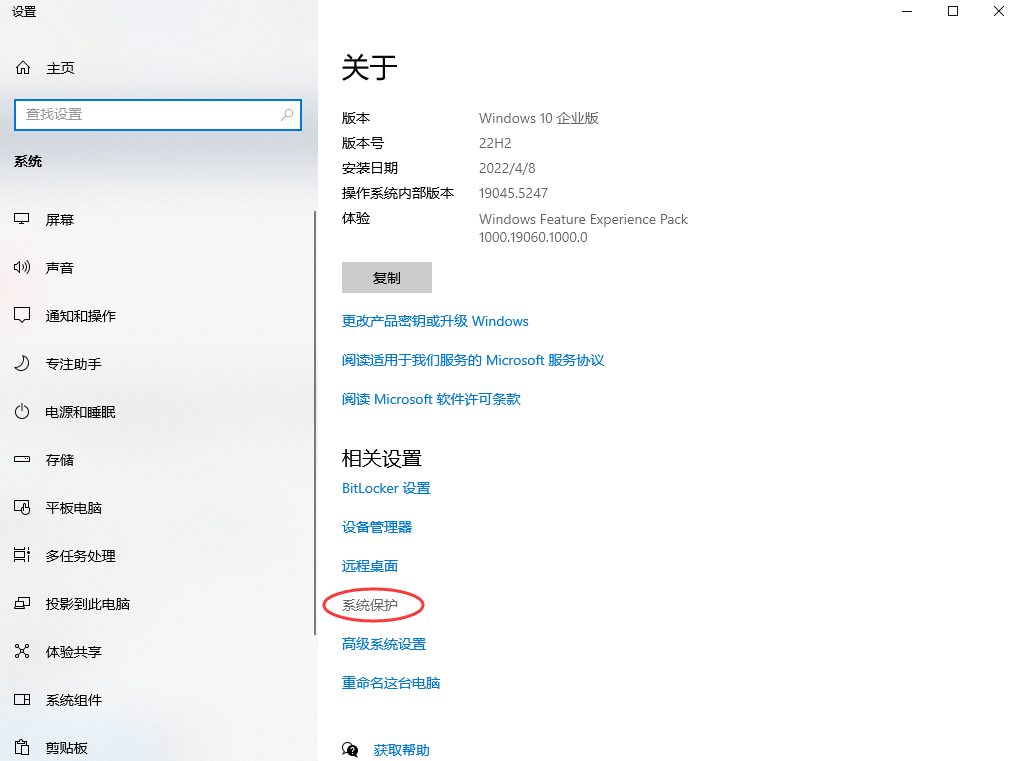Open Focus assist (专注助手) moon icon

[x=23, y=364]
